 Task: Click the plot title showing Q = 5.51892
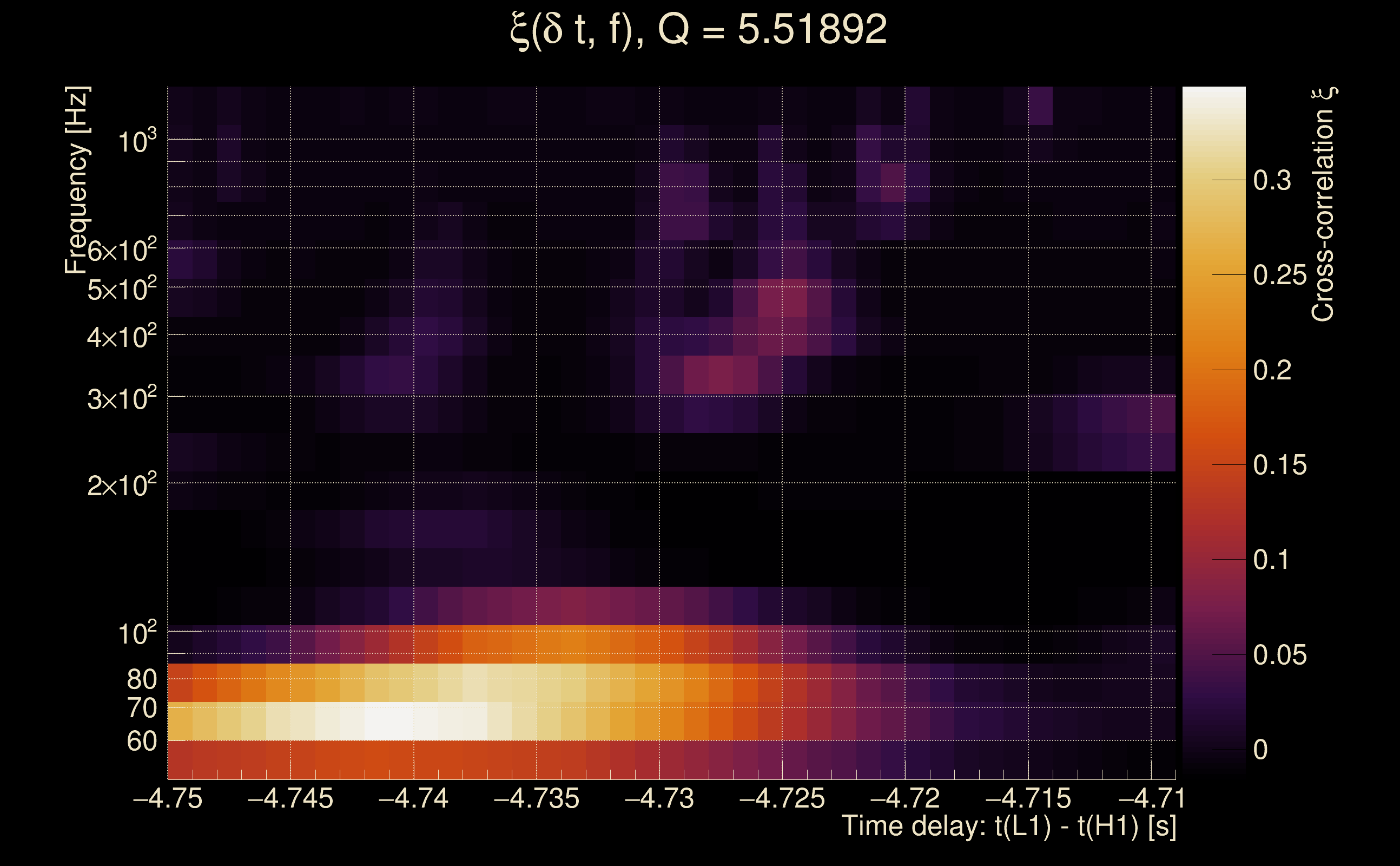point(698,30)
